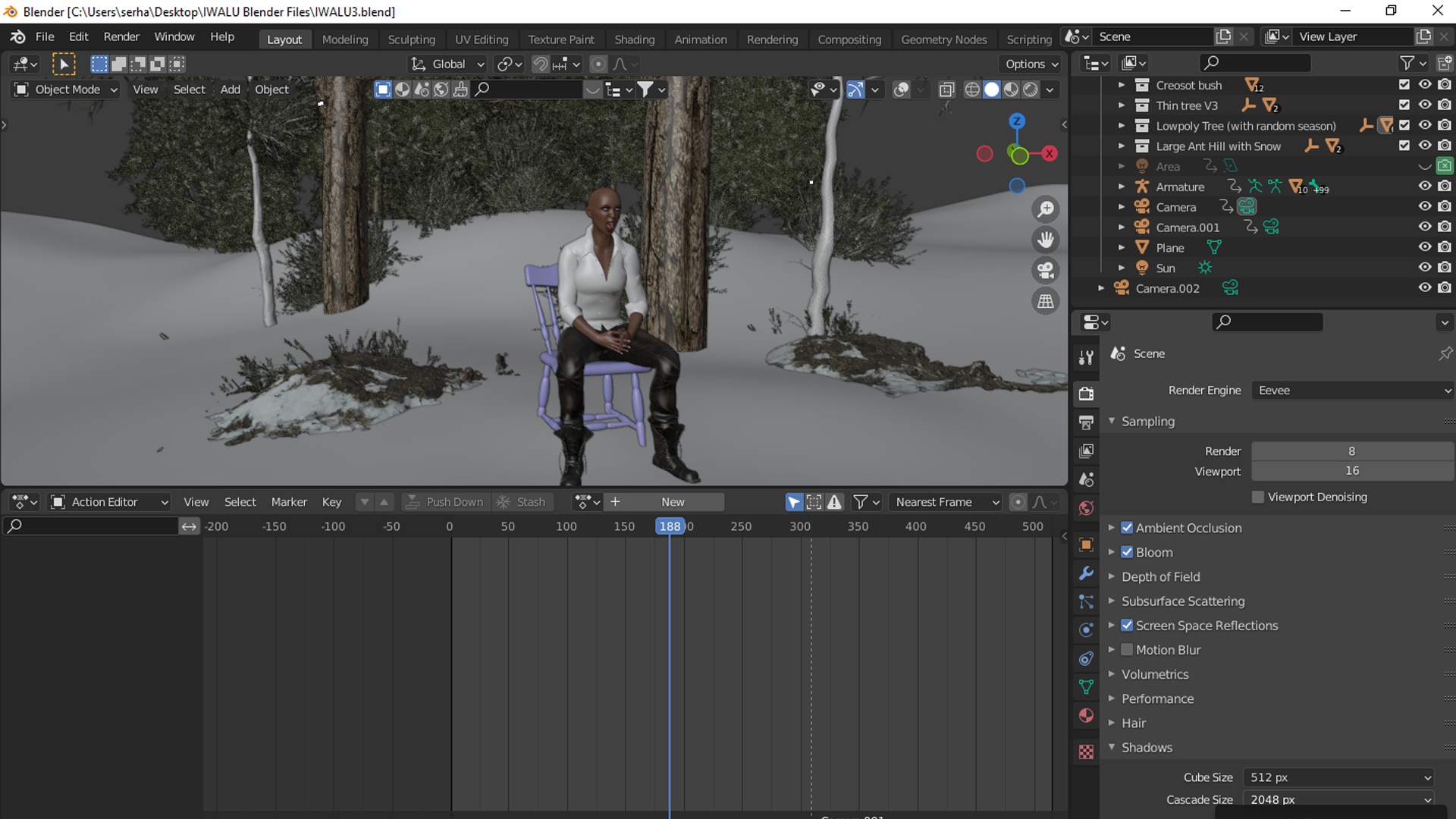This screenshot has width=1456, height=819.
Task: Select wireframe viewport shading
Action: (972, 89)
